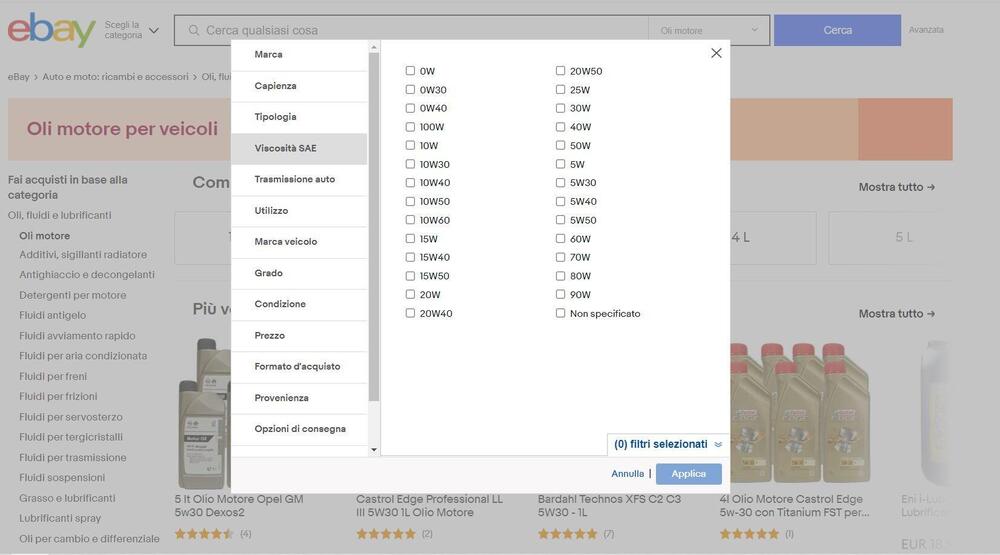Click Bardahl listing star rating

click(x=568, y=534)
